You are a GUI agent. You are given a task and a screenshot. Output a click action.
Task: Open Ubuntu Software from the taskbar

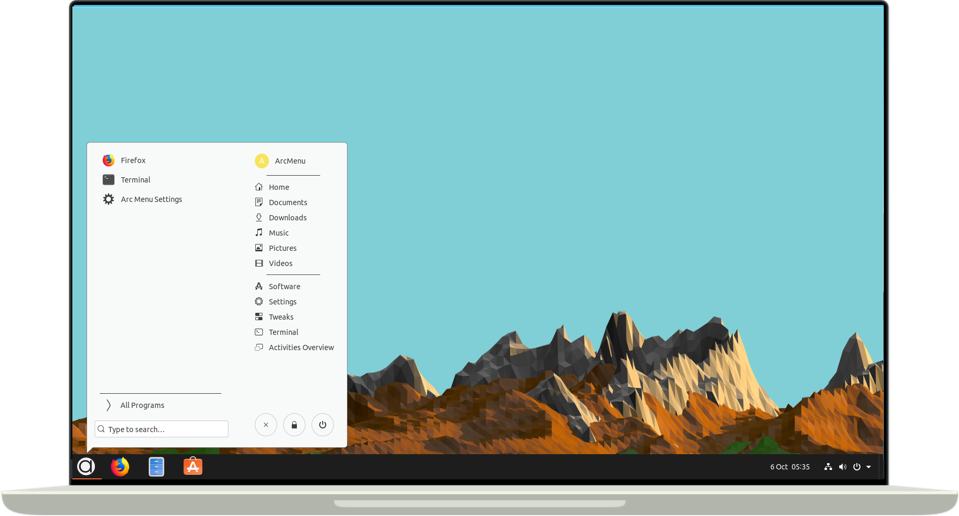click(x=193, y=466)
